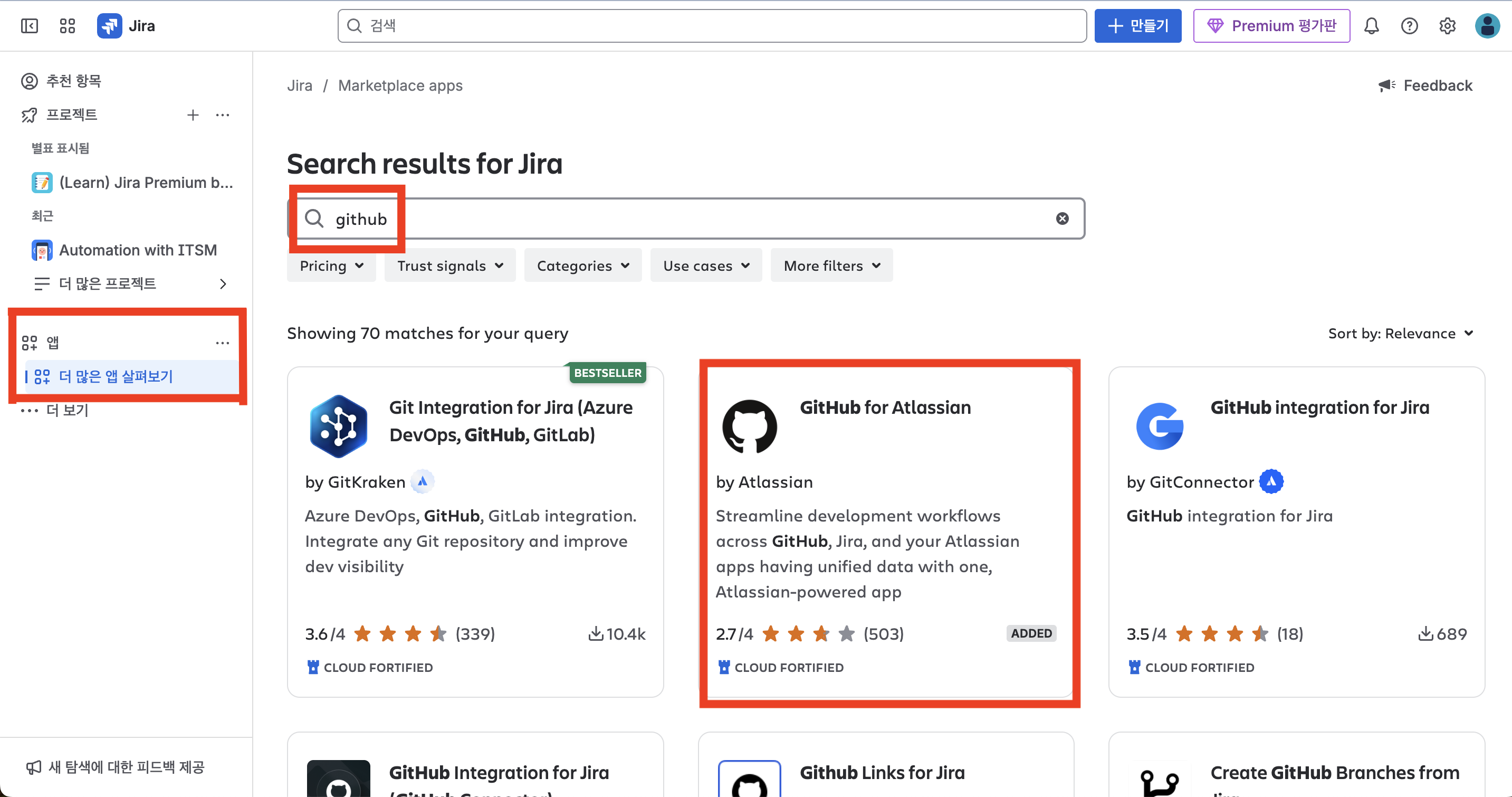This screenshot has height=797, width=1512.
Task: Click the 만들기 create button
Action: 1137,26
